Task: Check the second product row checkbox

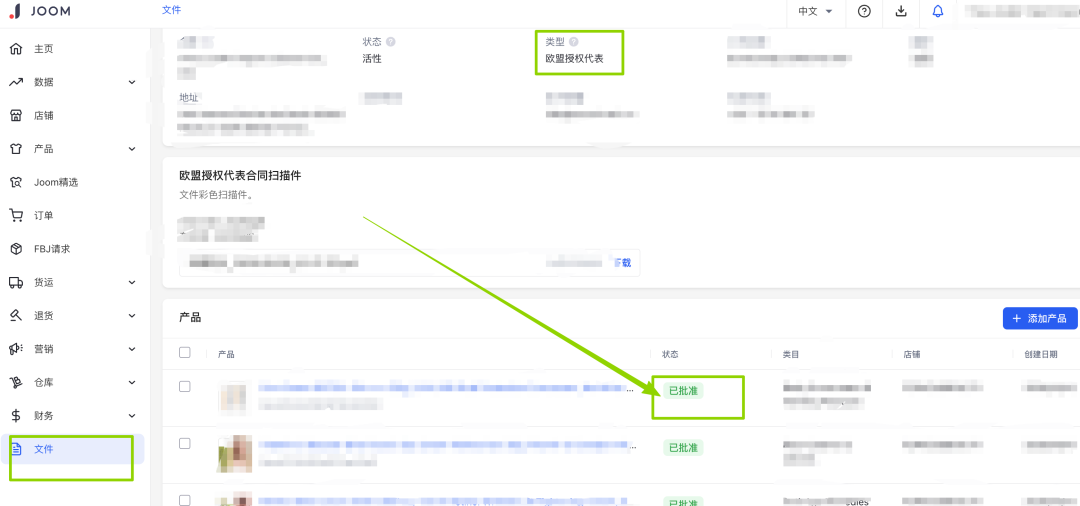Action: point(185,443)
